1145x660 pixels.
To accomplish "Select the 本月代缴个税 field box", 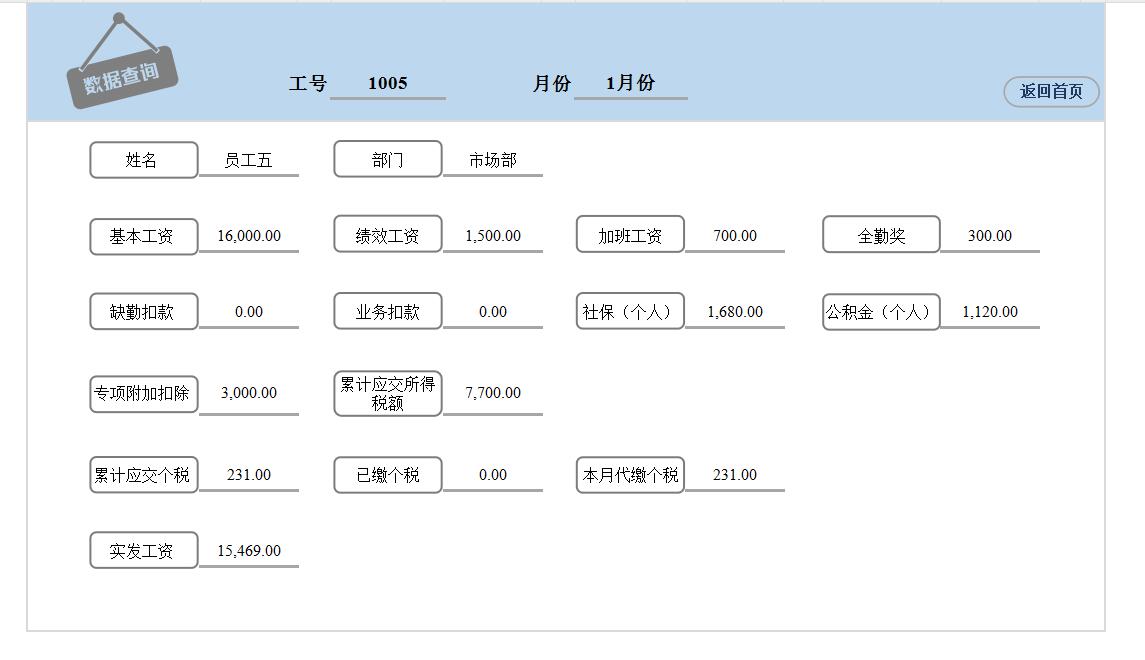I will tap(629, 474).
